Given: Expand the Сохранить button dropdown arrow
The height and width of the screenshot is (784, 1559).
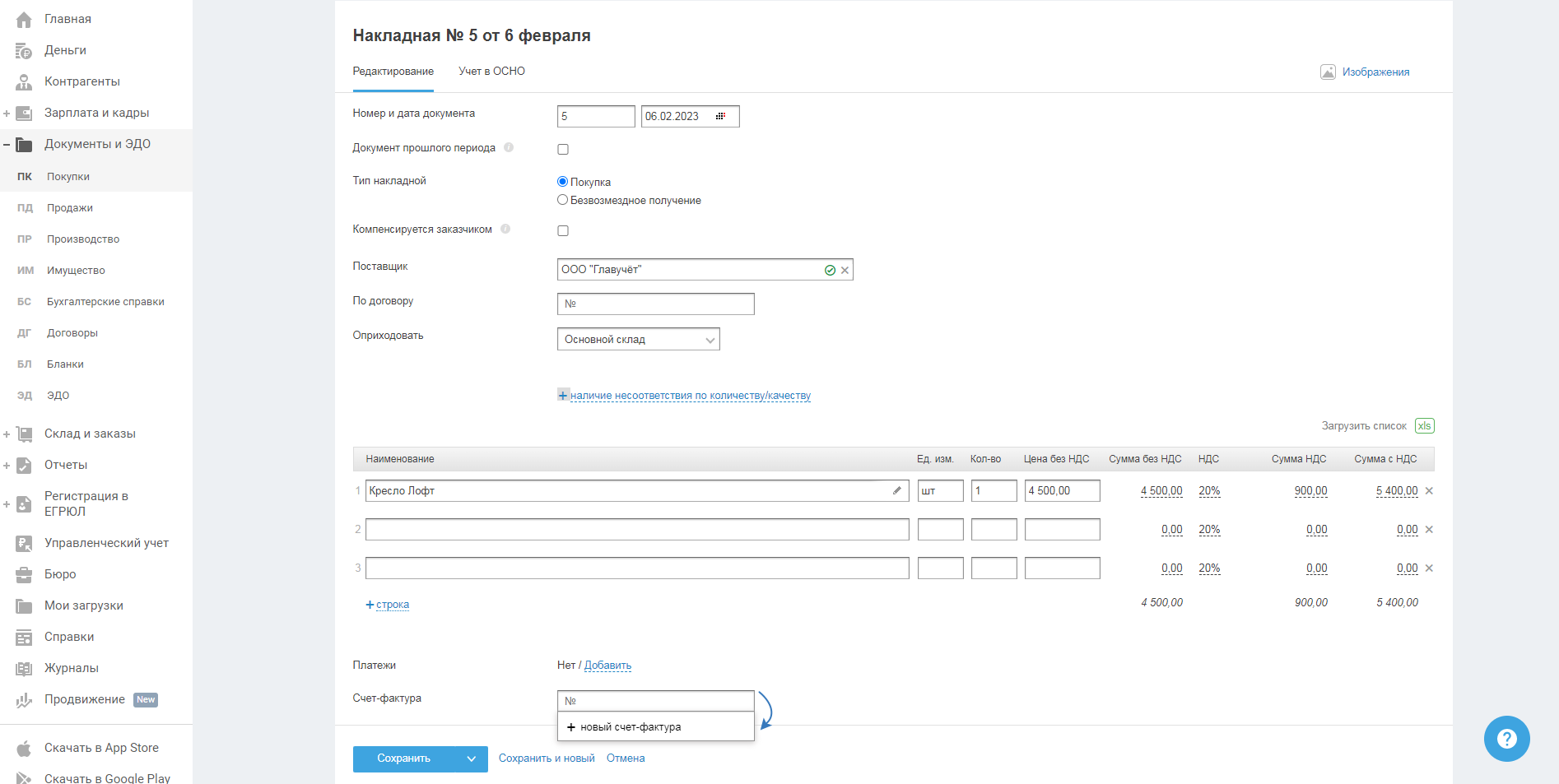Looking at the screenshot, I should coord(472,758).
